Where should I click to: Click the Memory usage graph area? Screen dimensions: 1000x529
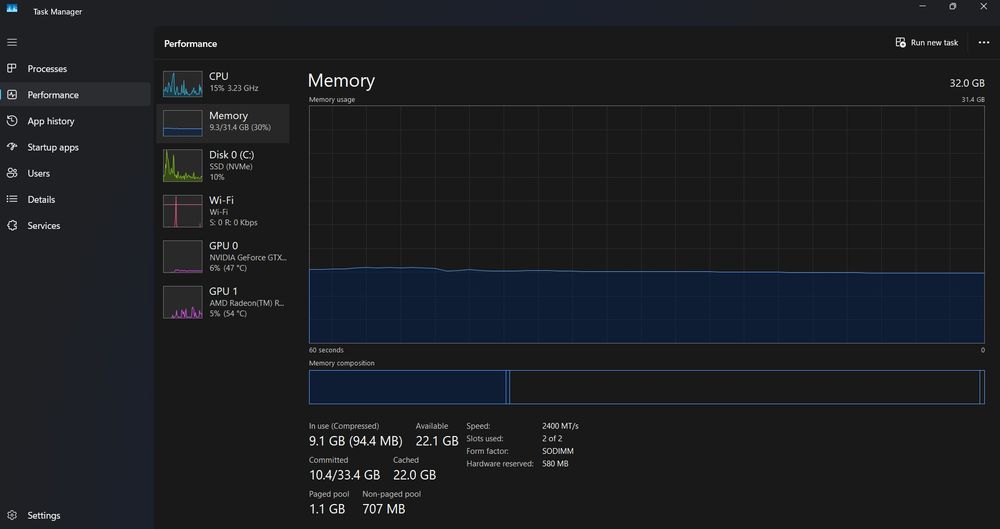click(647, 225)
